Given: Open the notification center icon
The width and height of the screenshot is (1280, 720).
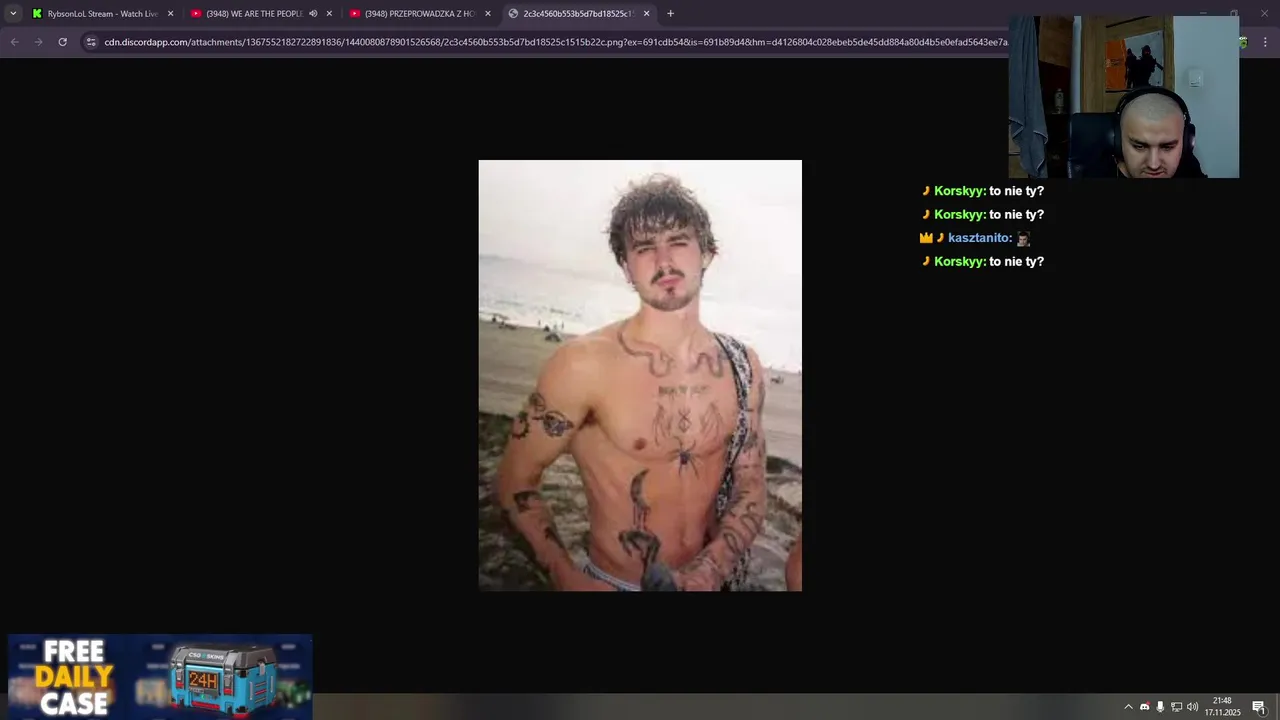Looking at the screenshot, I should click(x=1259, y=707).
